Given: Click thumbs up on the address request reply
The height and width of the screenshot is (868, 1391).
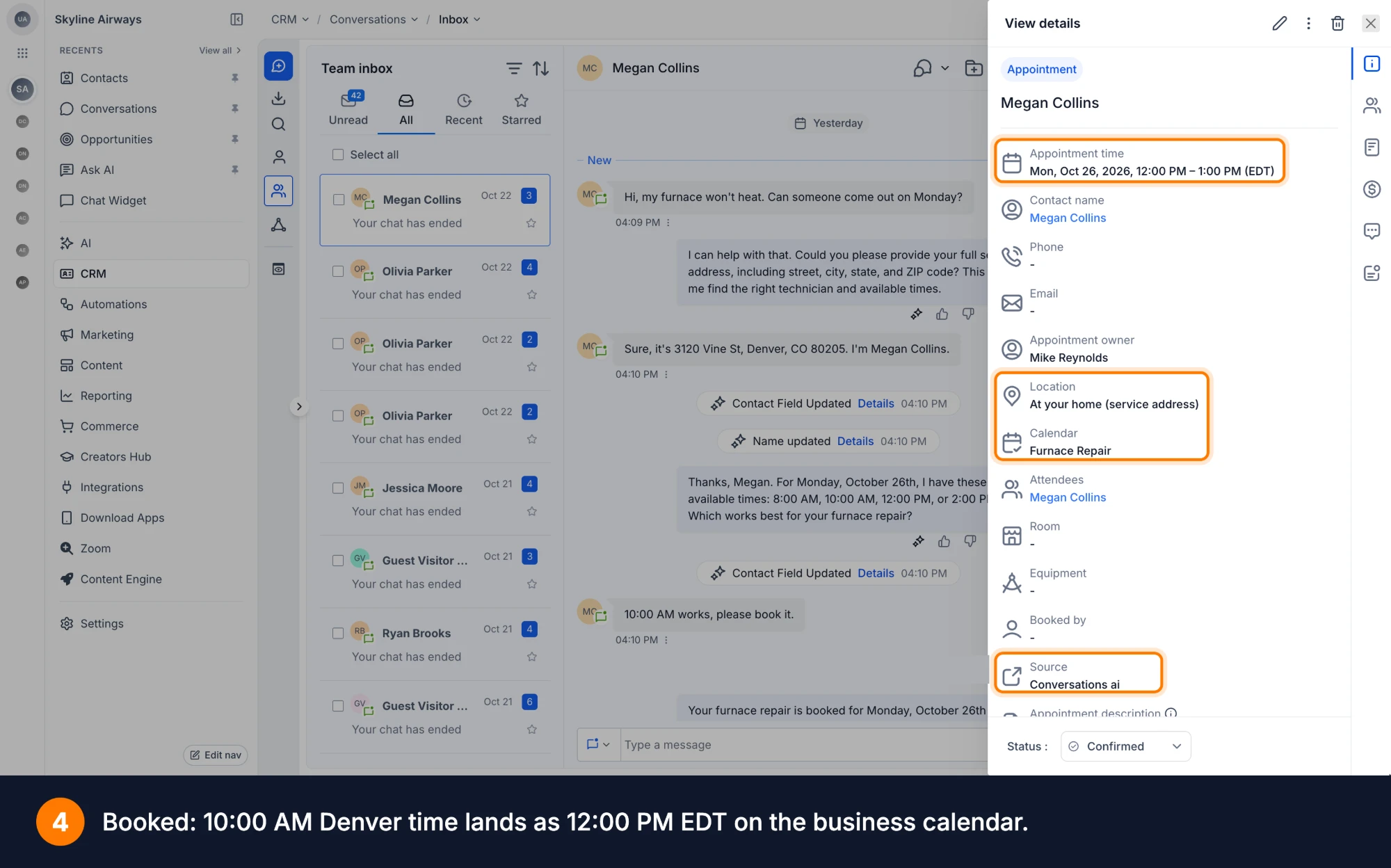Looking at the screenshot, I should 942,314.
